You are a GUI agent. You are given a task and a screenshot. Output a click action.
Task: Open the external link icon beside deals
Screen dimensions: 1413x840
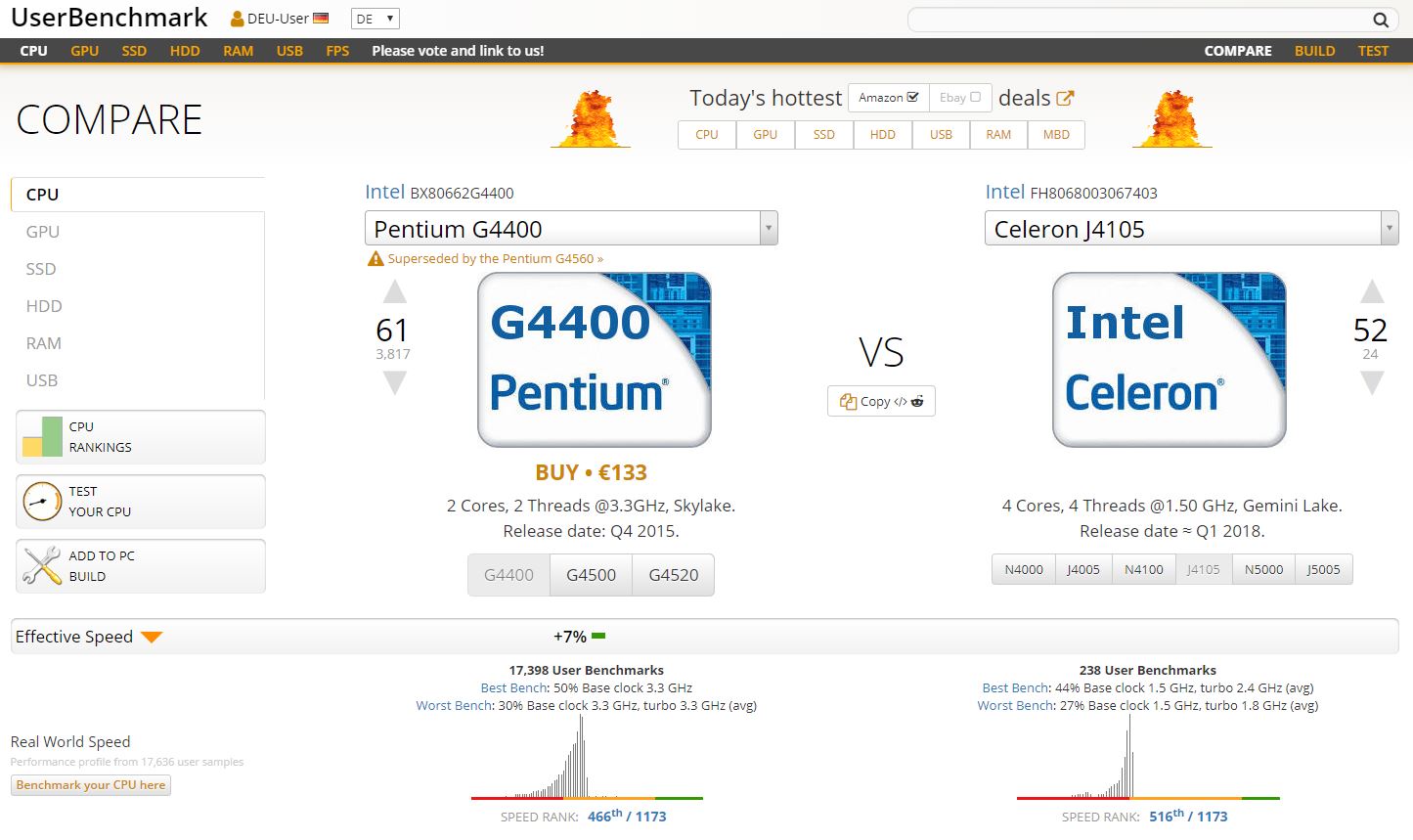point(1065,98)
